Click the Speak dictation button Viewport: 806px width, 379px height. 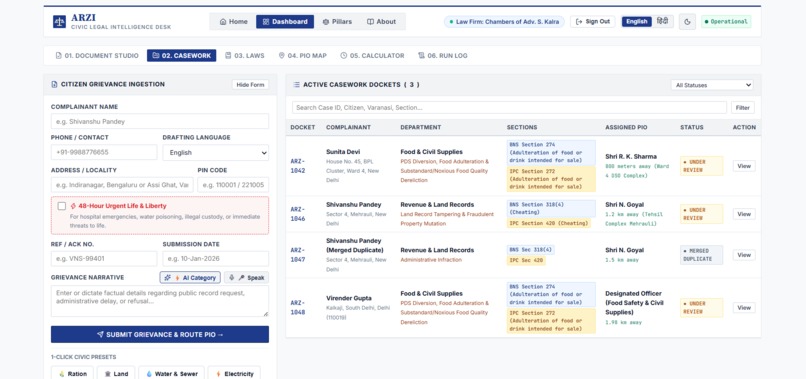point(246,277)
